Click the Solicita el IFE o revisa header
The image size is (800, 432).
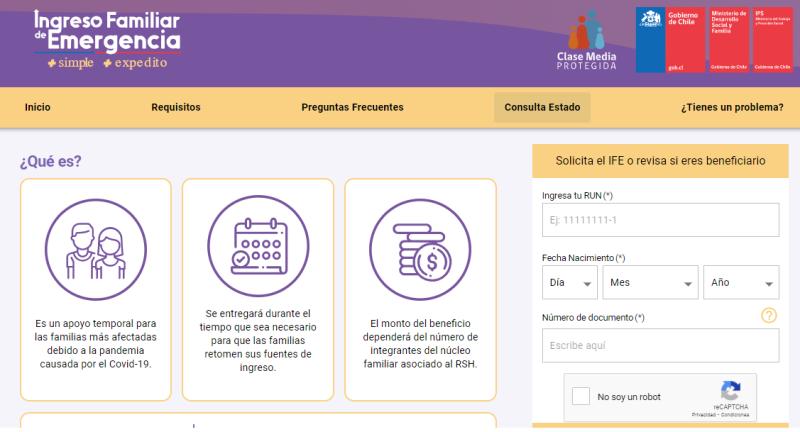(x=660, y=161)
